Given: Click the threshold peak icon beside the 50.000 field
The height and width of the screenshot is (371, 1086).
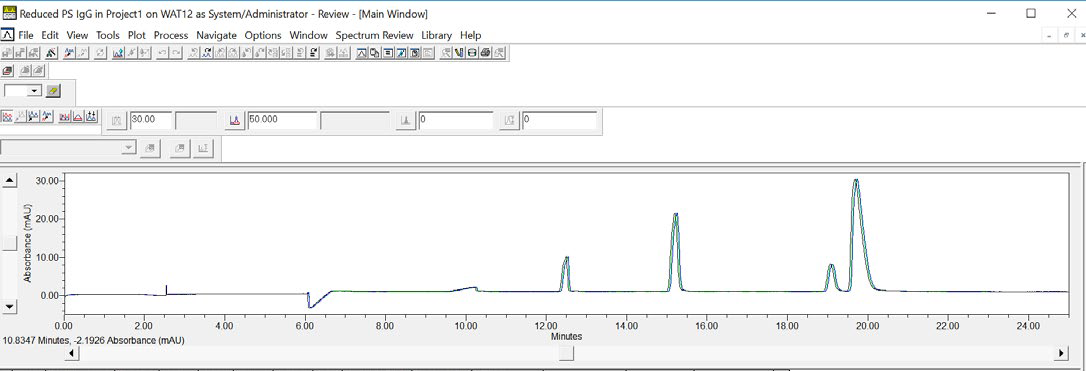Looking at the screenshot, I should [234, 120].
